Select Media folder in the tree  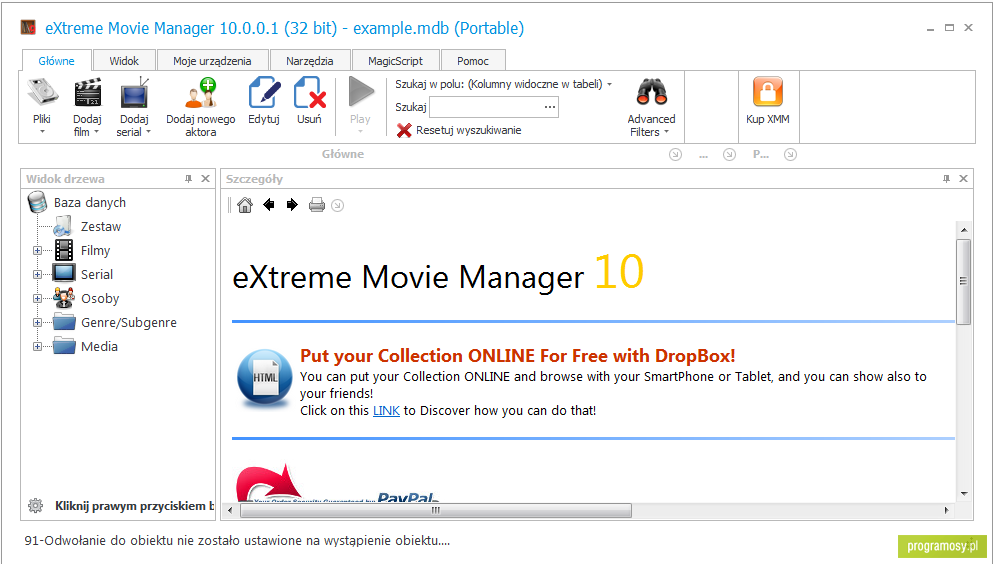[x=99, y=347]
